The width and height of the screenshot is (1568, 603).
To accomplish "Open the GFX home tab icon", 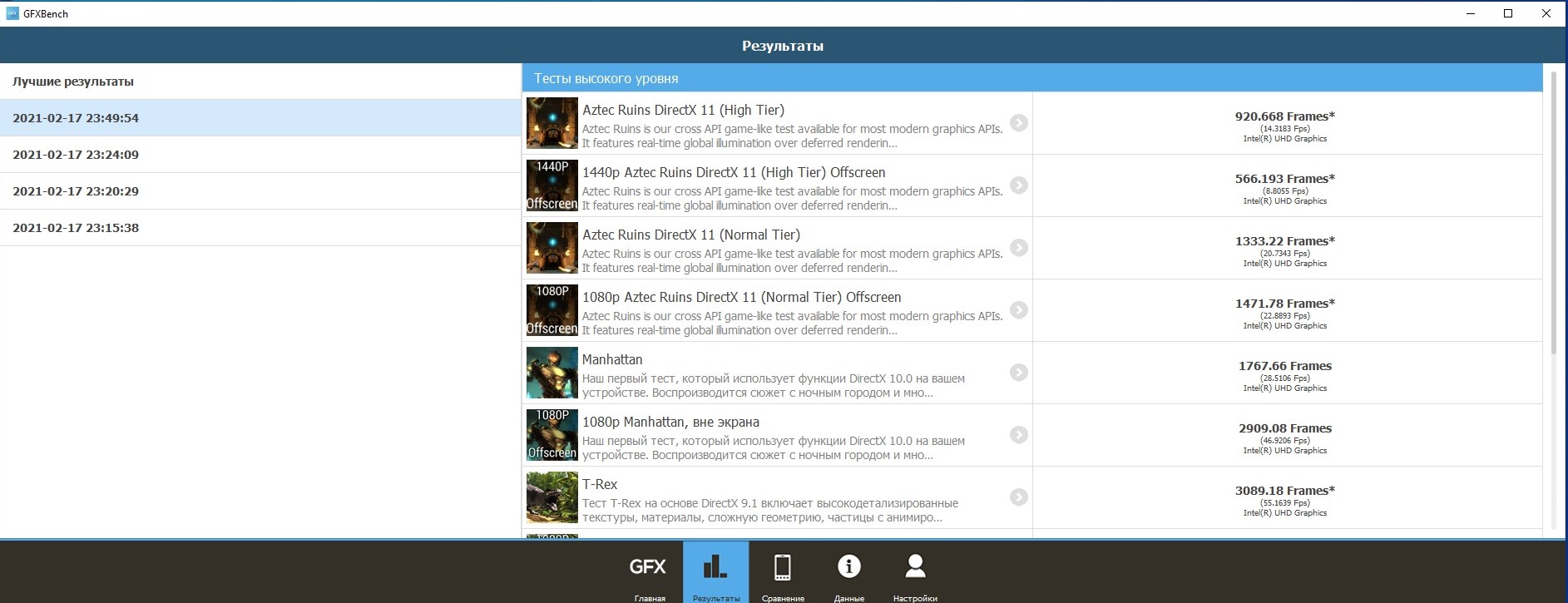I will coord(648,567).
